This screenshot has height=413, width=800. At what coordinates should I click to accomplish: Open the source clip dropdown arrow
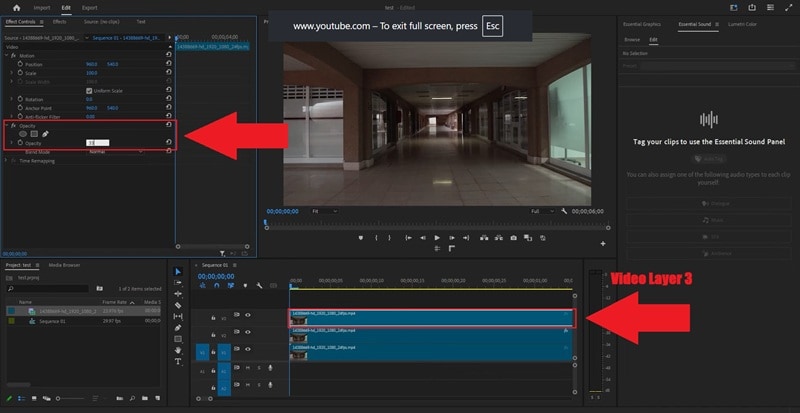tap(87, 38)
